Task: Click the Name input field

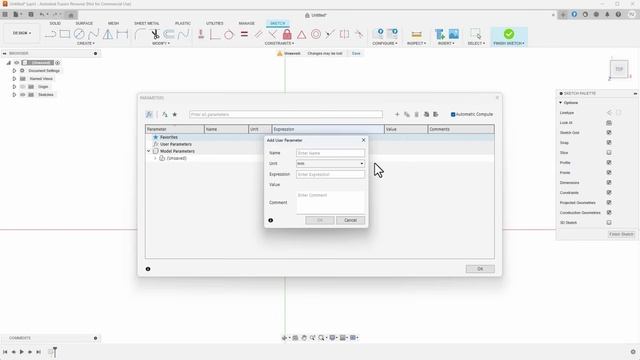Action: point(330,153)
